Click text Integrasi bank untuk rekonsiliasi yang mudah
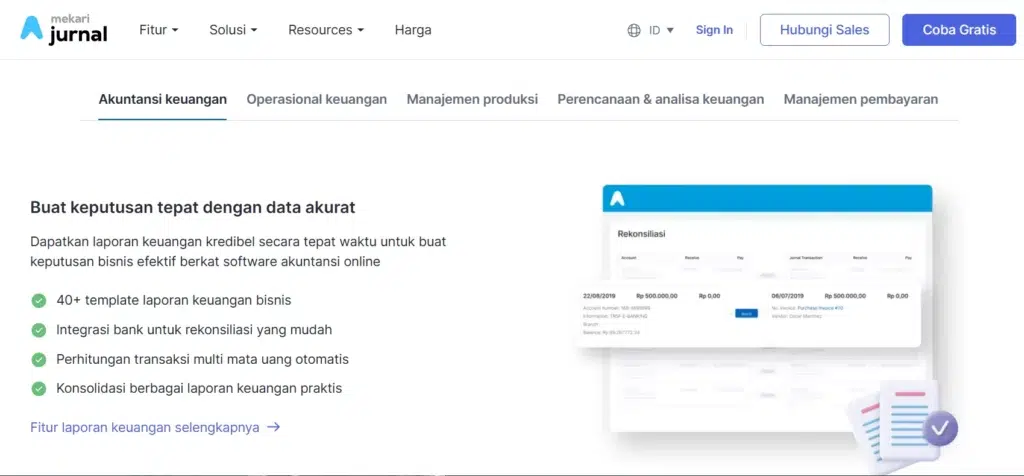This screenshot has width=1024, height=476. coord(194,330)
